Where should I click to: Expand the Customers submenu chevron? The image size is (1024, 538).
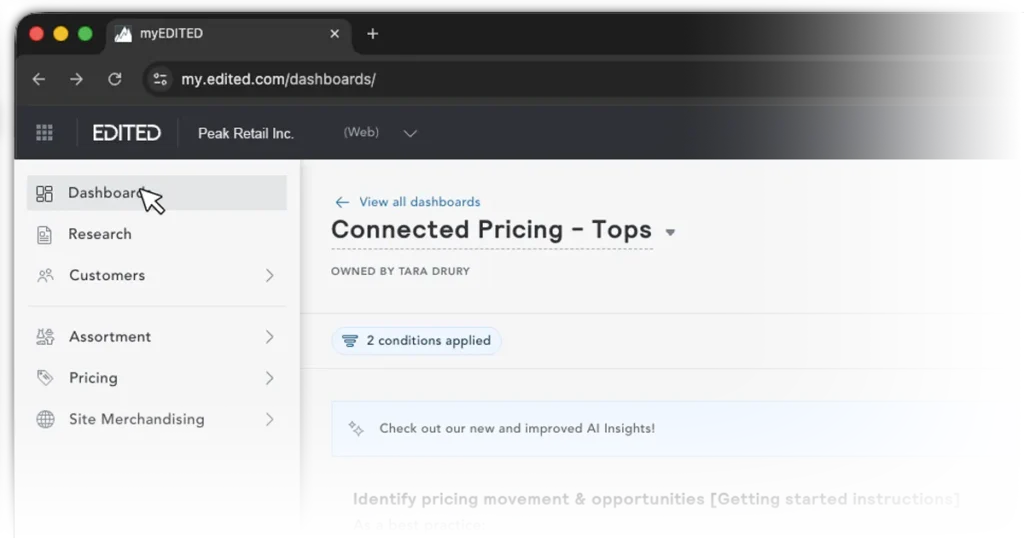[269, 276]
